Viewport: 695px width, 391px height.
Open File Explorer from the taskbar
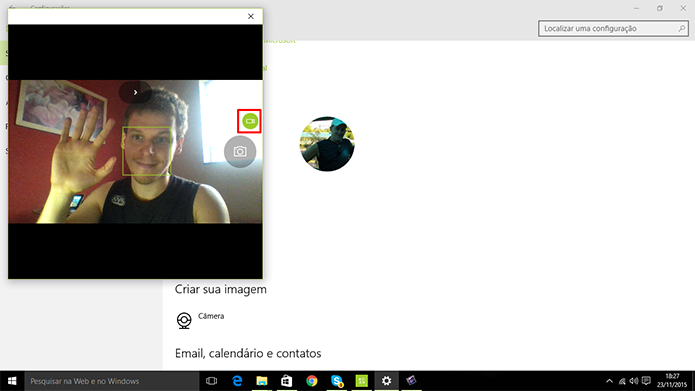pos(262,381)
